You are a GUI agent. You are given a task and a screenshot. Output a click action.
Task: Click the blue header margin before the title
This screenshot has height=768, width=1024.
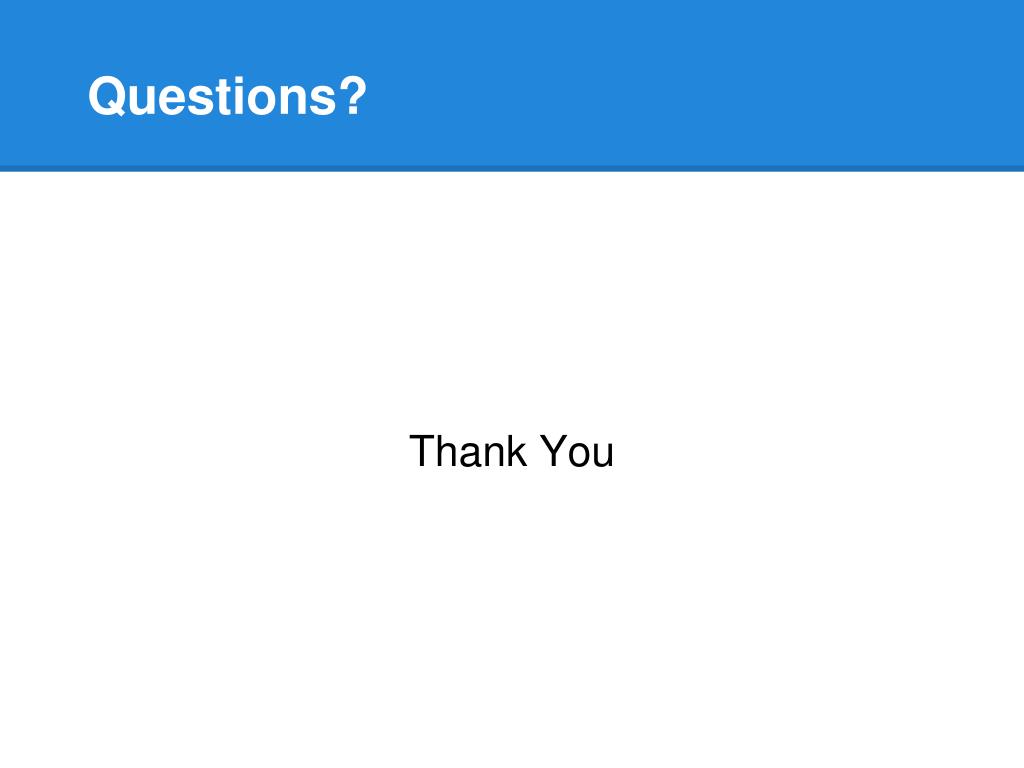point(42,97)
